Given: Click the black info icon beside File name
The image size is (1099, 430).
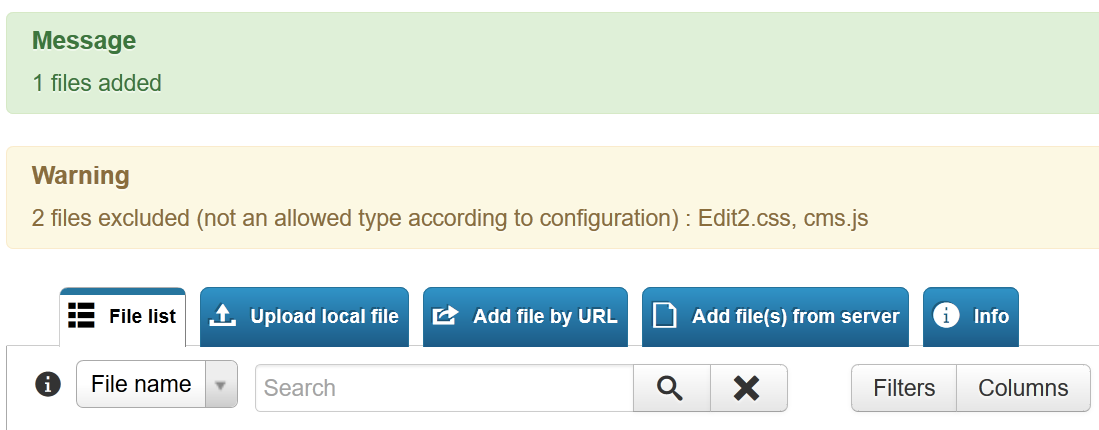Looking at the screenshot, I should pos(48,384).
